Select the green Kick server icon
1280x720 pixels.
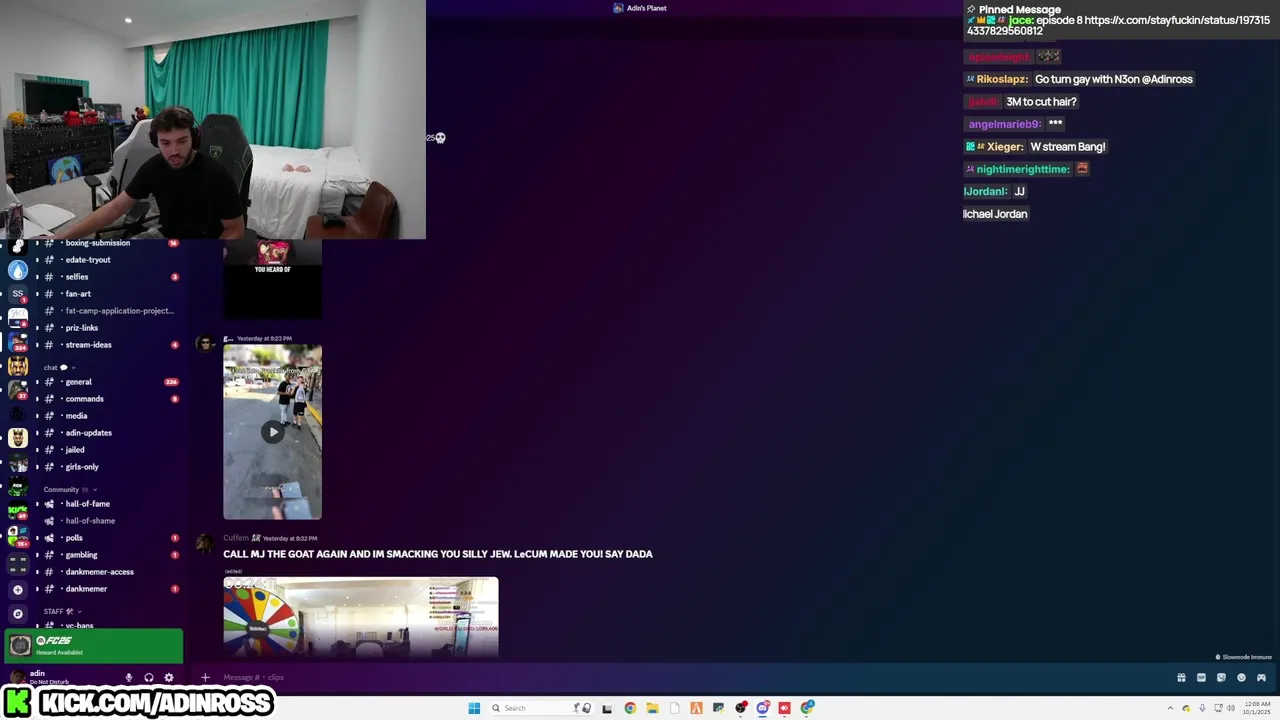click(18, 511)
